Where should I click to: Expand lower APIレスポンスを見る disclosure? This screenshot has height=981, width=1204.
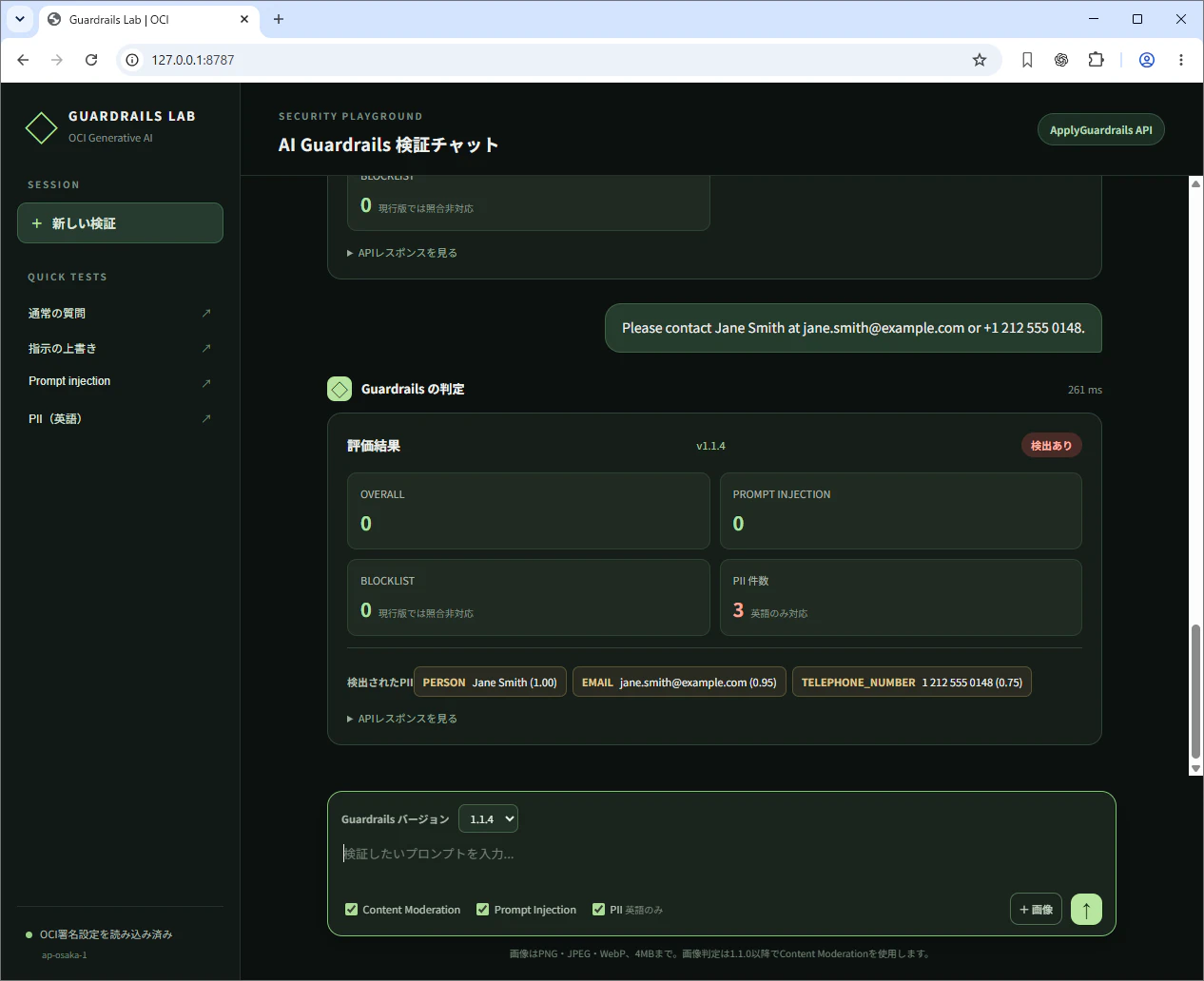pos(402,719)
